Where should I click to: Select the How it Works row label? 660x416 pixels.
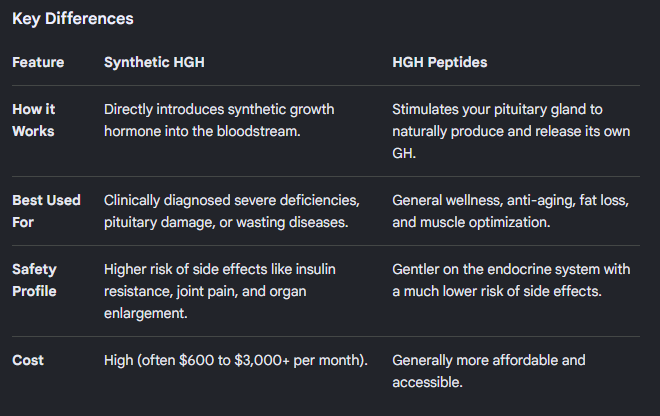pos(34,120)
